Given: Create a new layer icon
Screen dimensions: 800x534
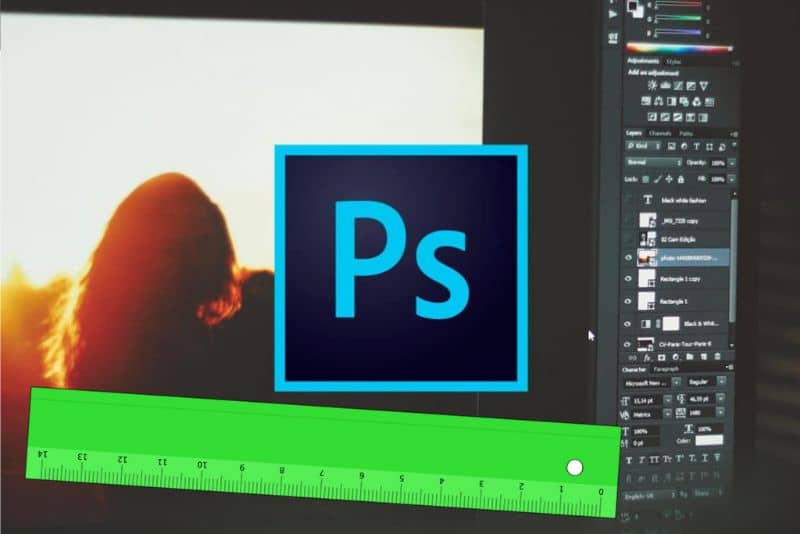Looking at the screenshot, I should pos(704,357).
